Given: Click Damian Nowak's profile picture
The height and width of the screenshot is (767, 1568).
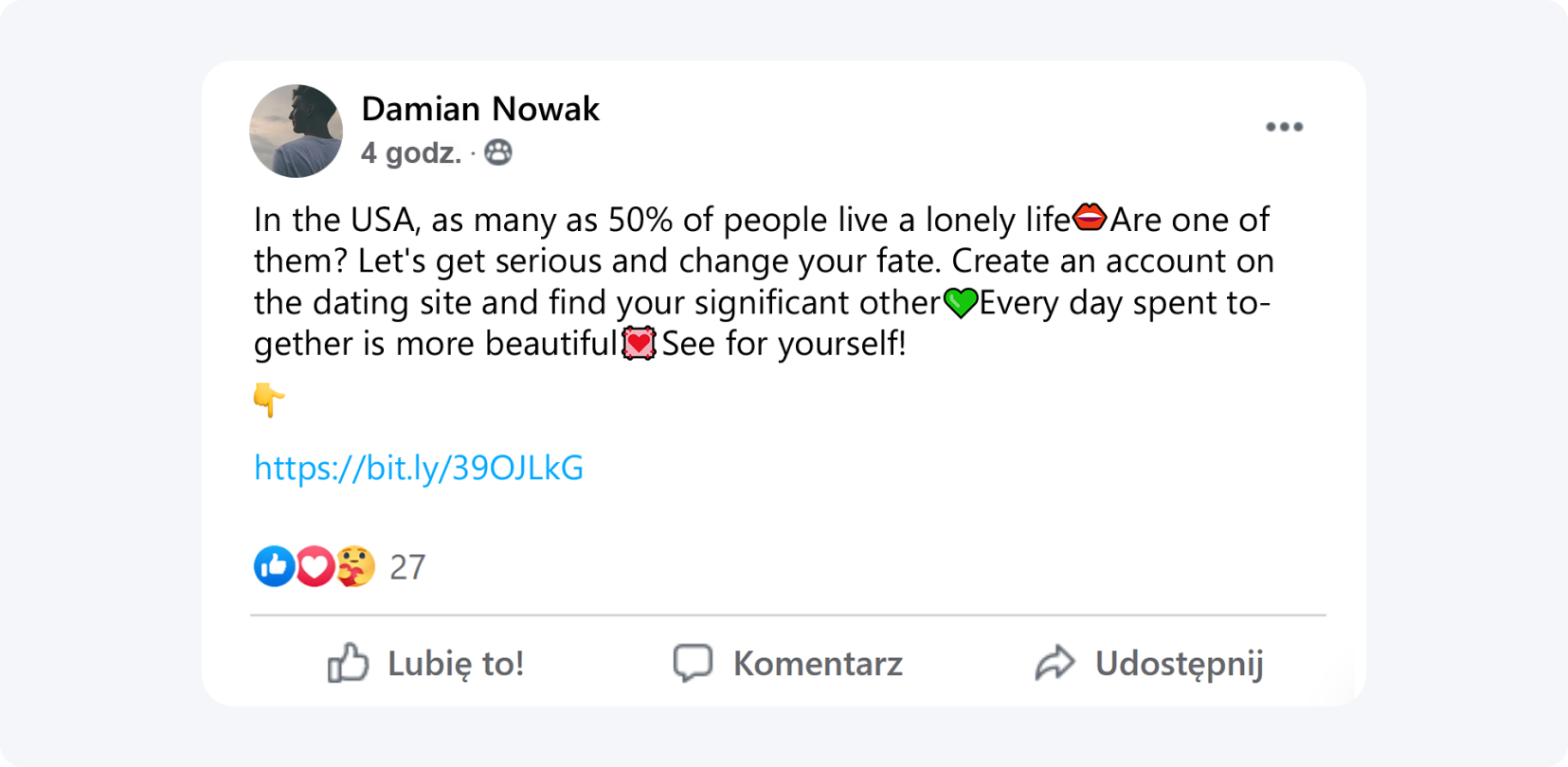Looking at the screenshot, I should [295, 132].
